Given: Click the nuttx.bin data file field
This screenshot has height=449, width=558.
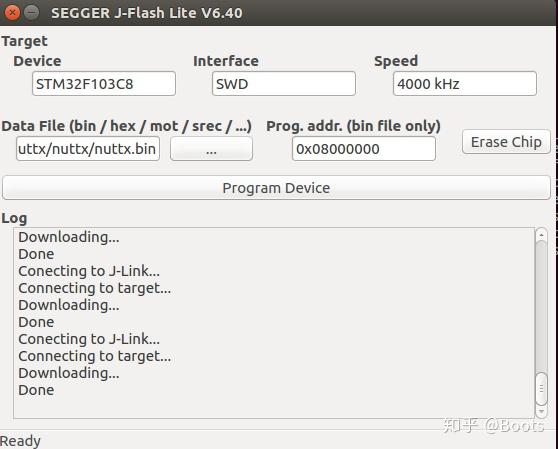Looking at the screenshot, I should (x=88, y=149).
